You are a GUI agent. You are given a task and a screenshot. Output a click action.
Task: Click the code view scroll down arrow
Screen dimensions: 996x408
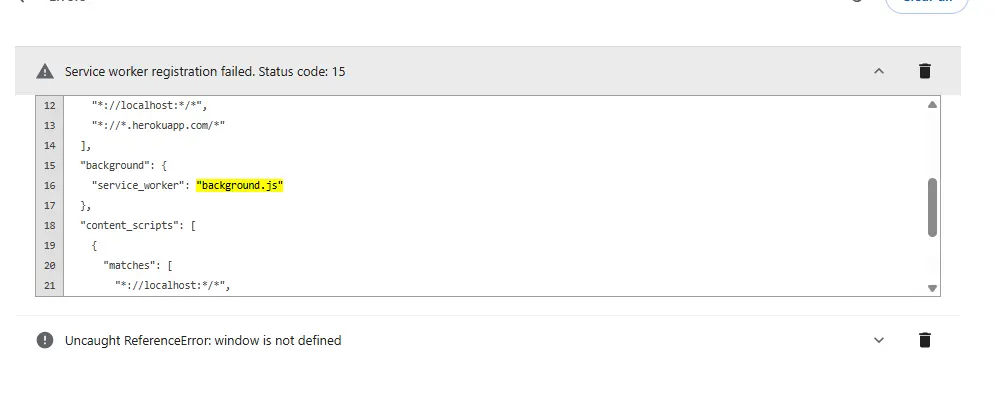pyautogui.click(x=932, y=289)
